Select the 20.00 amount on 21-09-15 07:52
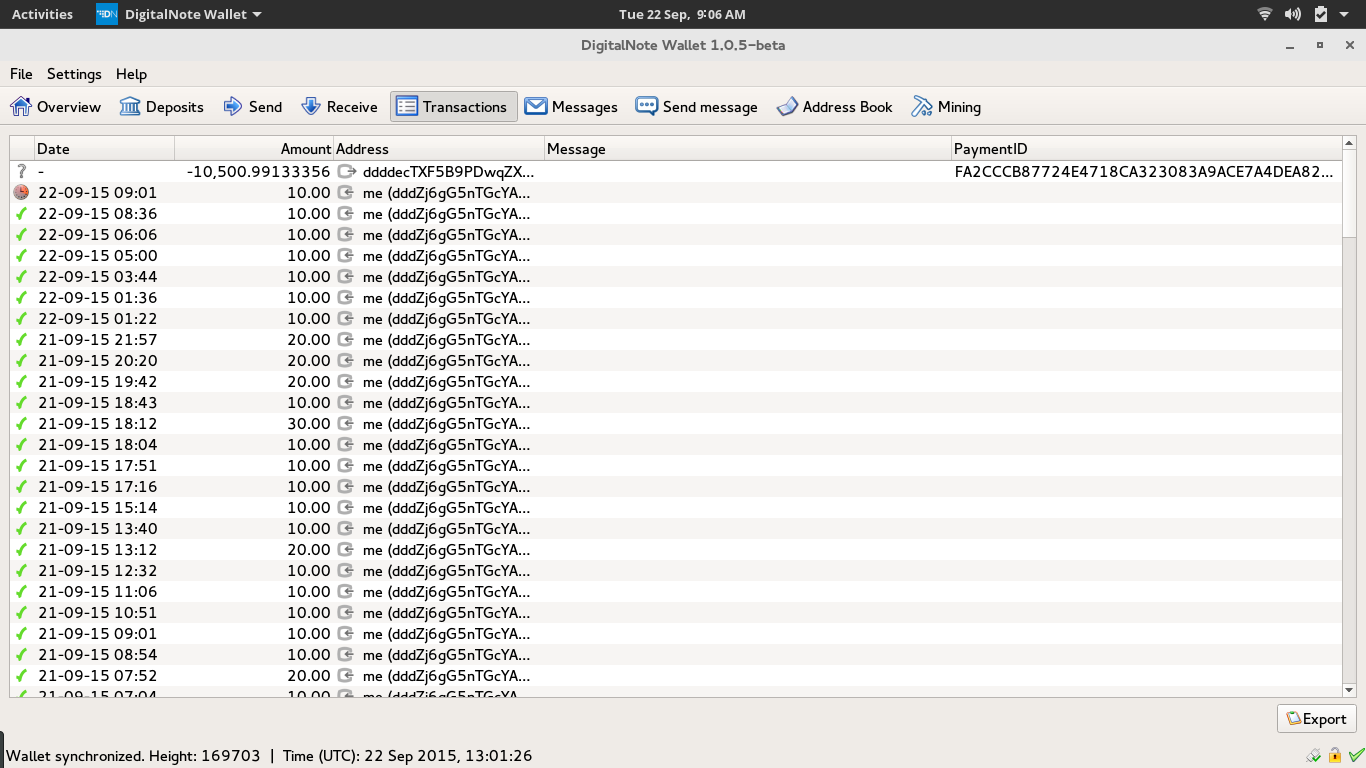Image resolution: width=1366 pixels, height=768 pixels. point(308,676)
